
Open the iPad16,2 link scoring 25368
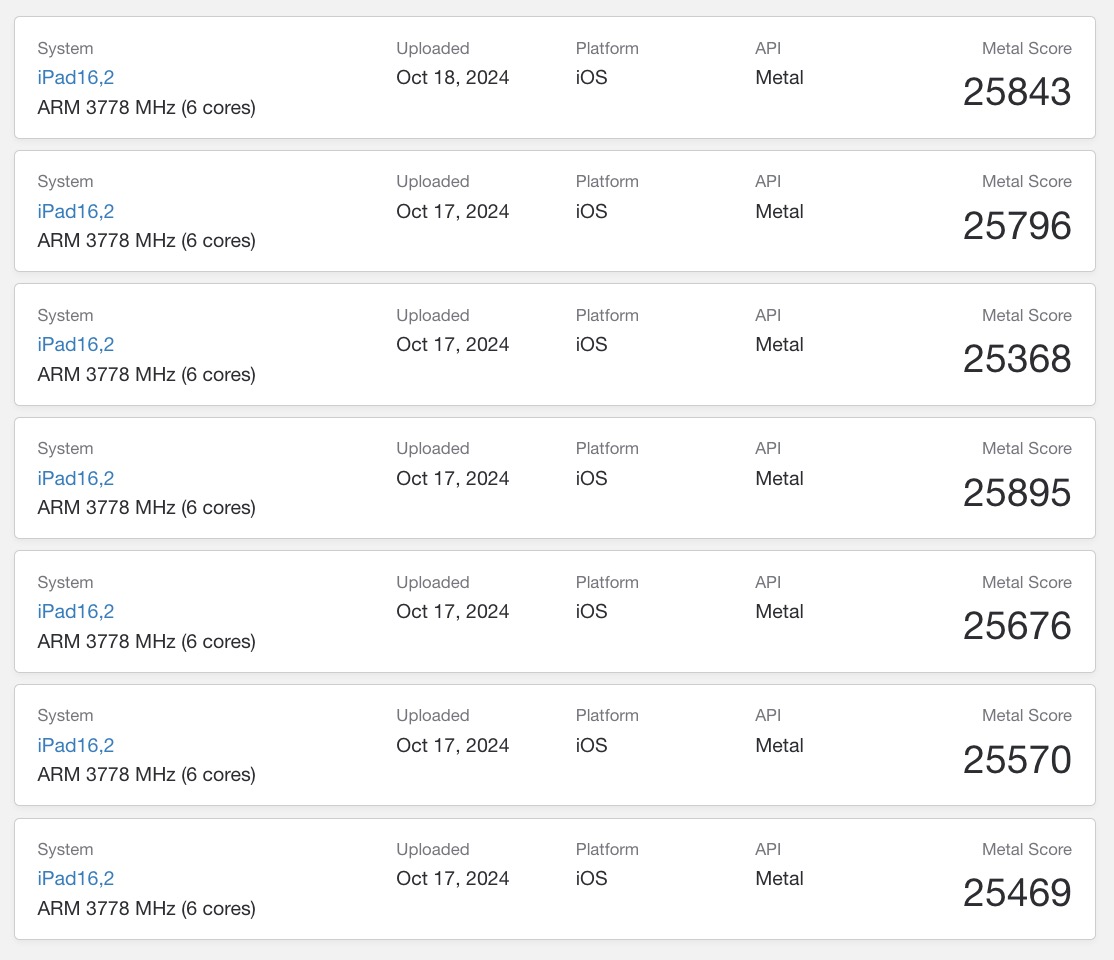coord(76,344)
